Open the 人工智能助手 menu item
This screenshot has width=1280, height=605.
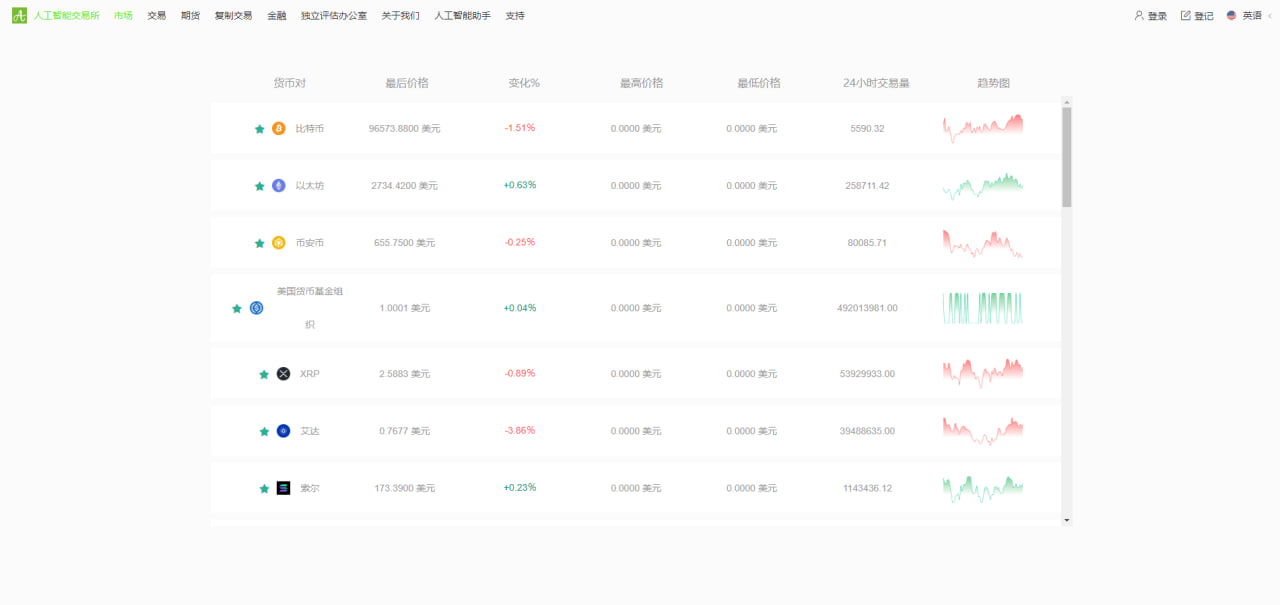[x=462, y=16]
